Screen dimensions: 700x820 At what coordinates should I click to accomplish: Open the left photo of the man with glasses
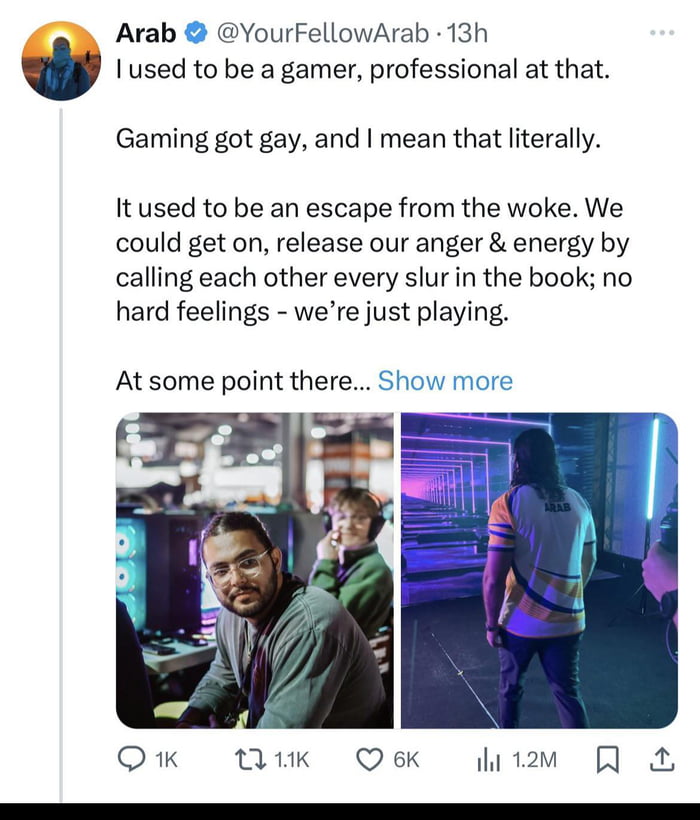(255, 570)
